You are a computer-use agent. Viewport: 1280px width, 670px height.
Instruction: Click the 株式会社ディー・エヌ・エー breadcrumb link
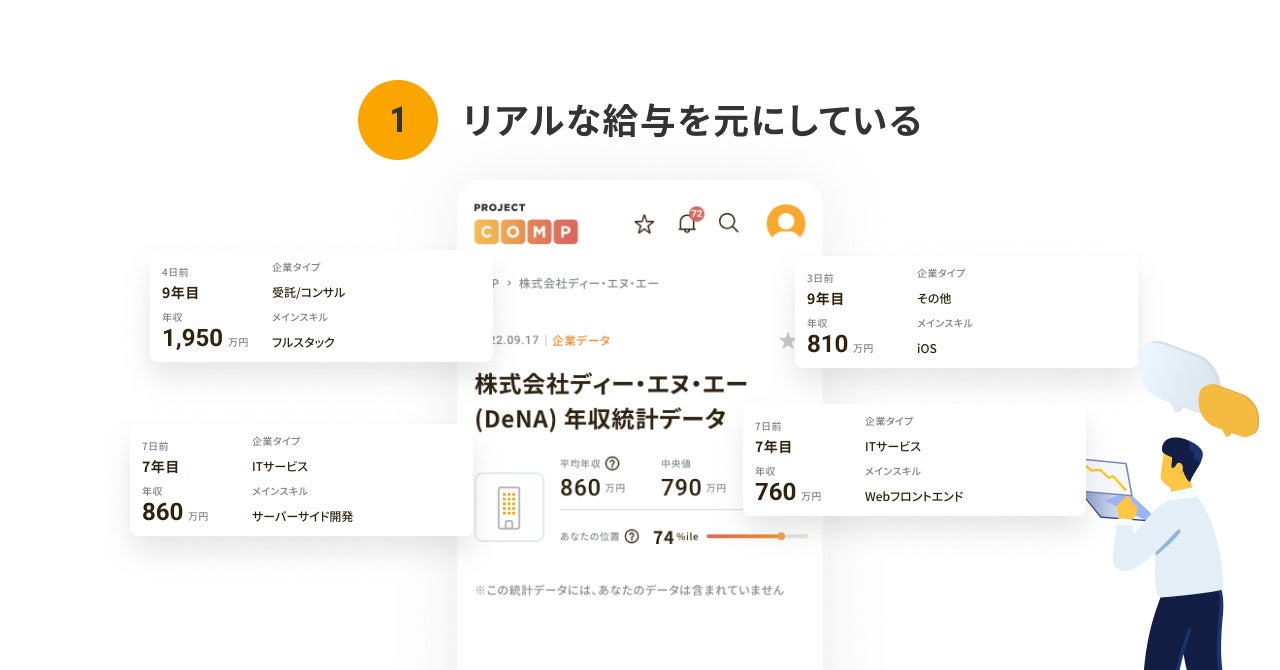point(588,284)
